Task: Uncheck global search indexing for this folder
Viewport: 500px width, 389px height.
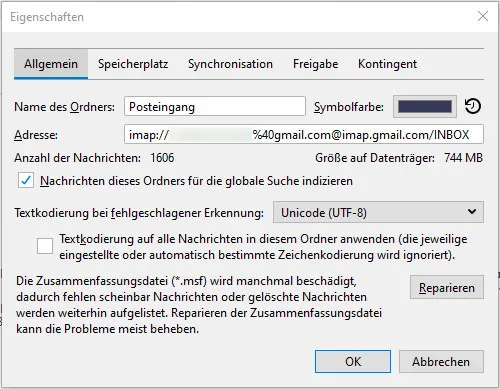Action: pos(26,181)
